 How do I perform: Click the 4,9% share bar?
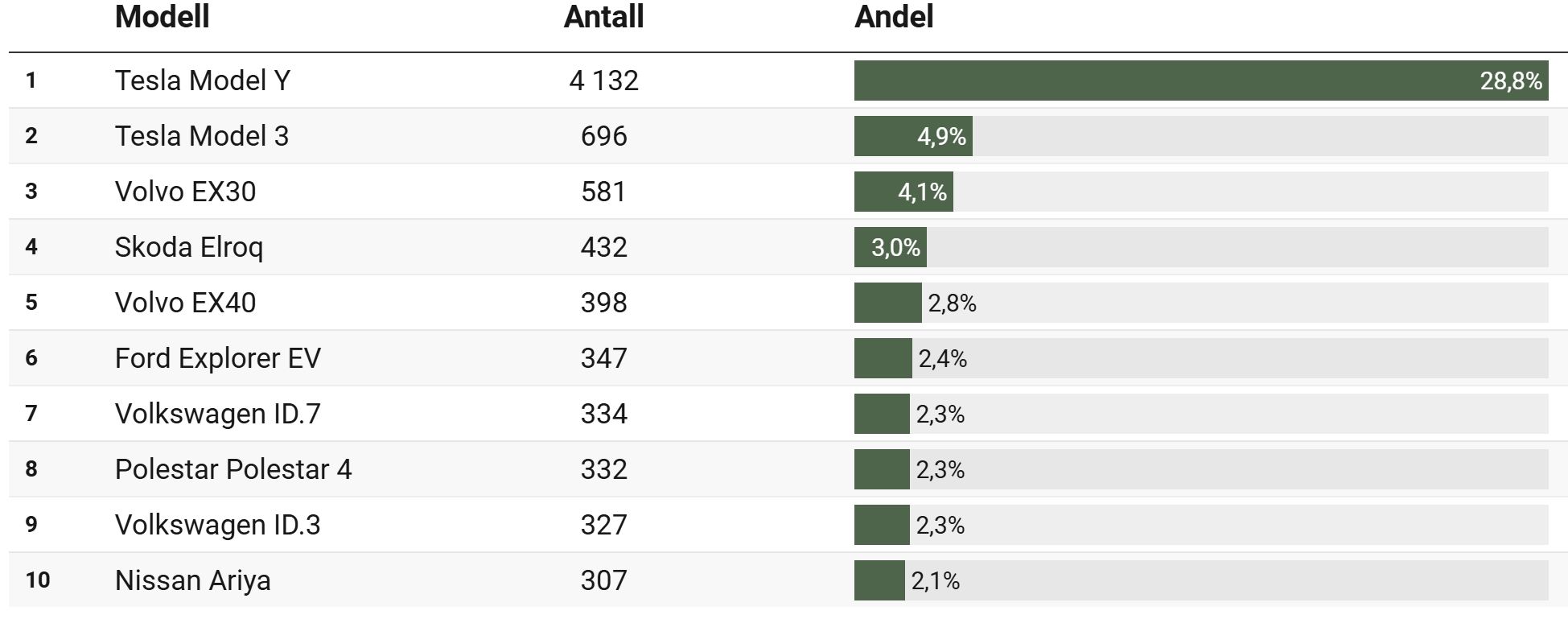[x=912, y=137]
